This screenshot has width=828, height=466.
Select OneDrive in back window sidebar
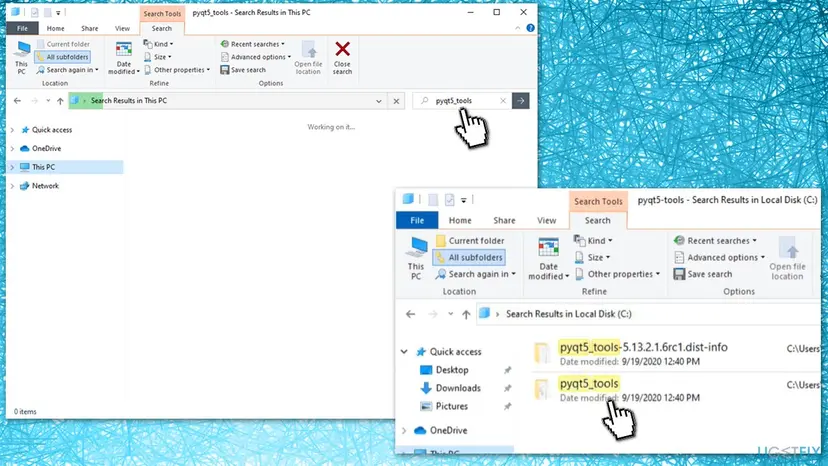point(46,148)
